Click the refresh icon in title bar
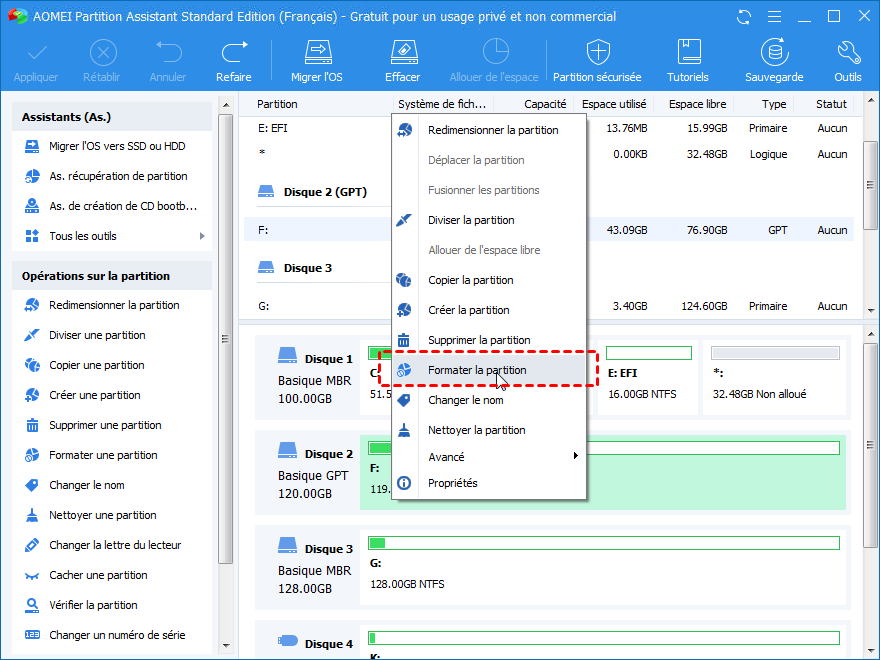Viewport: 880px width, 660px height. coord(743,17)
